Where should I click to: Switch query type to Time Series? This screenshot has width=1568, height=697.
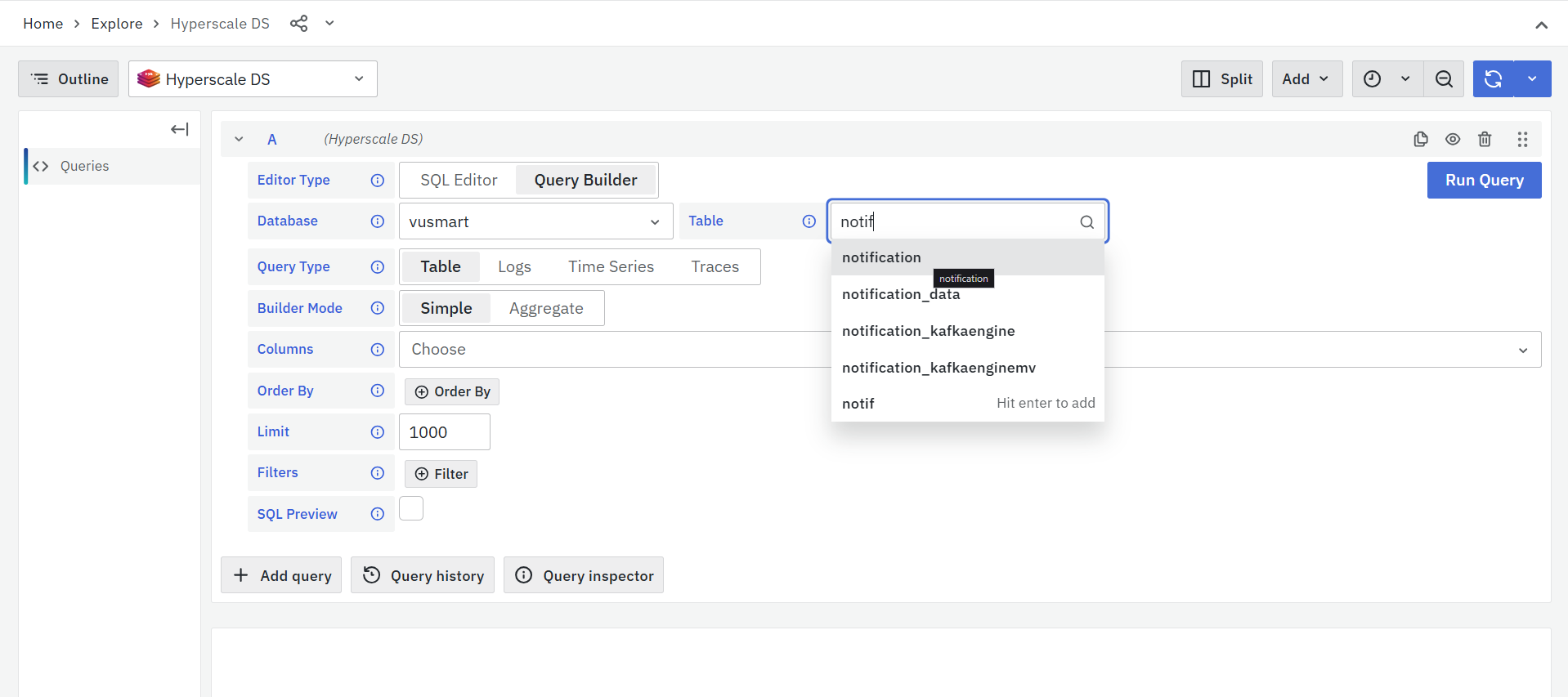click(611, 267)
